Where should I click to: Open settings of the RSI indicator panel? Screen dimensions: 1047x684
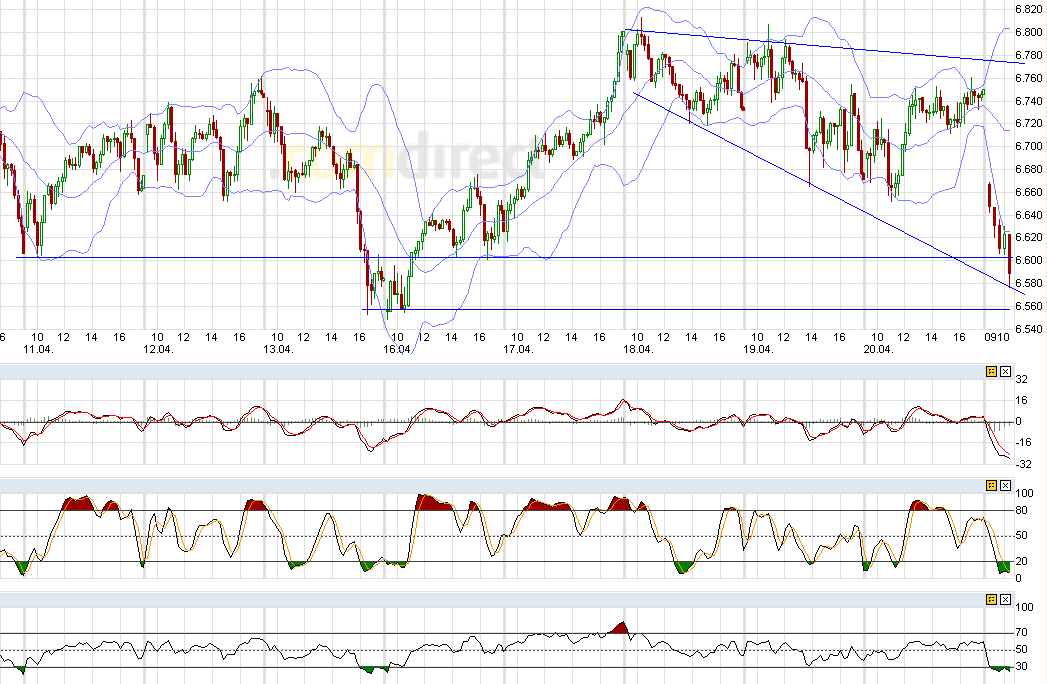pos(992,600)
